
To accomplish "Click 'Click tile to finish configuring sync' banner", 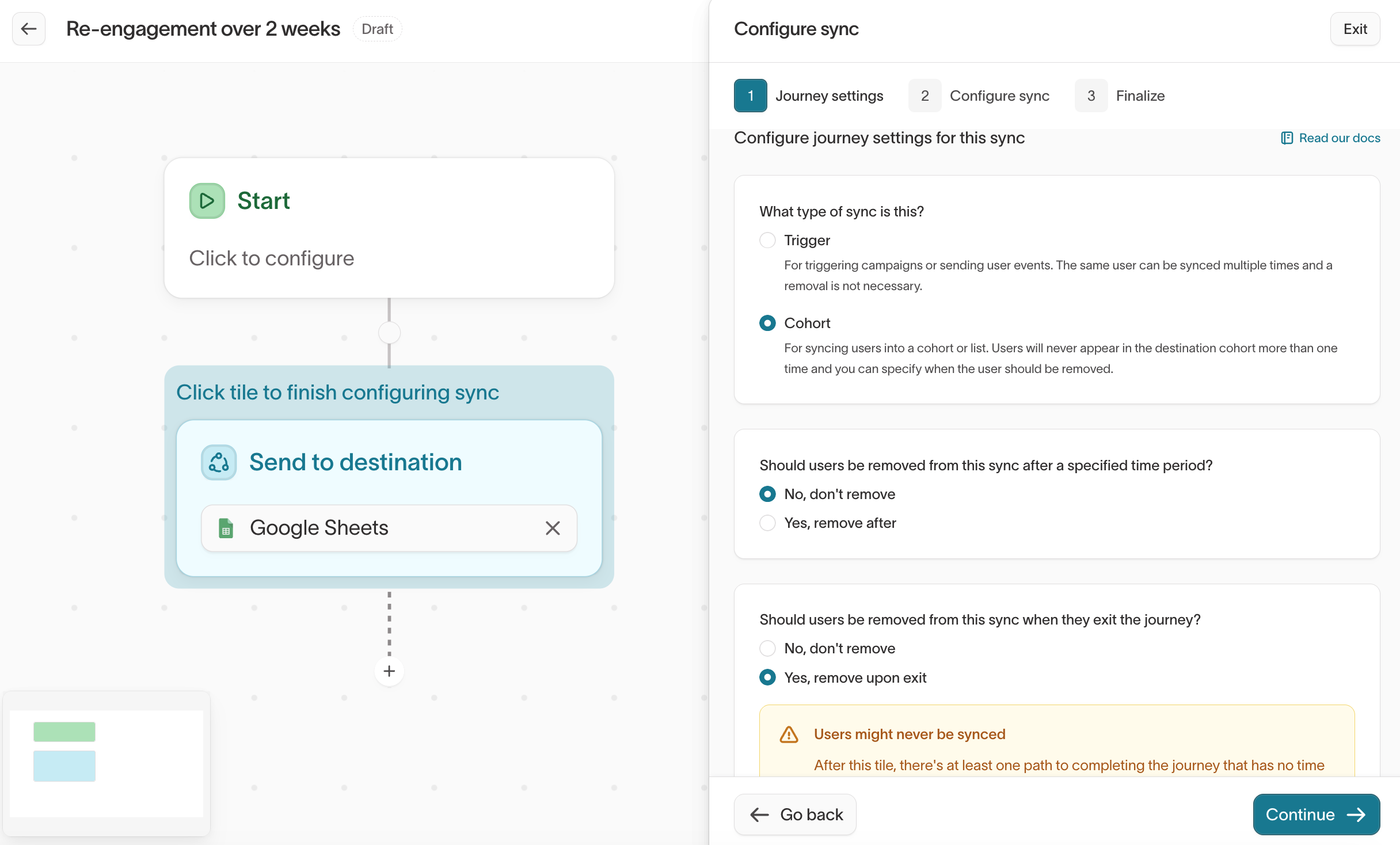I will [x=338, y=392].
